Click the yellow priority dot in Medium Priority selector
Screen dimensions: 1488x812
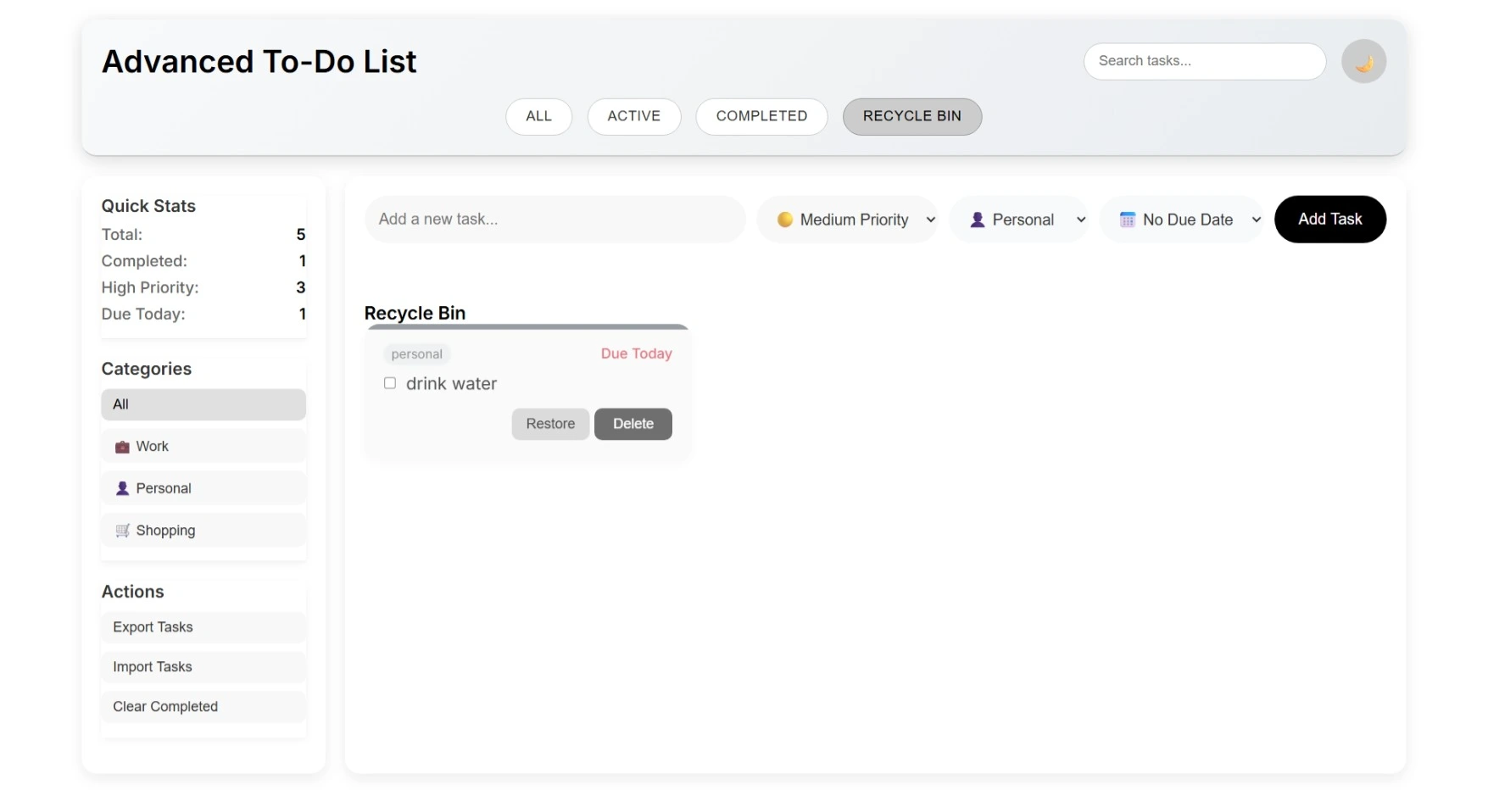pos(786,219)
